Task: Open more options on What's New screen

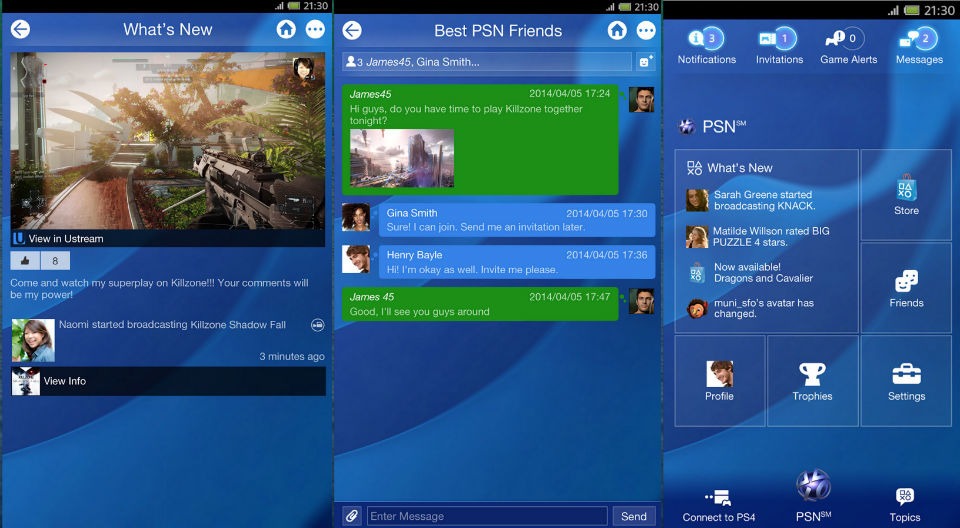Action: tap(315, 29)
